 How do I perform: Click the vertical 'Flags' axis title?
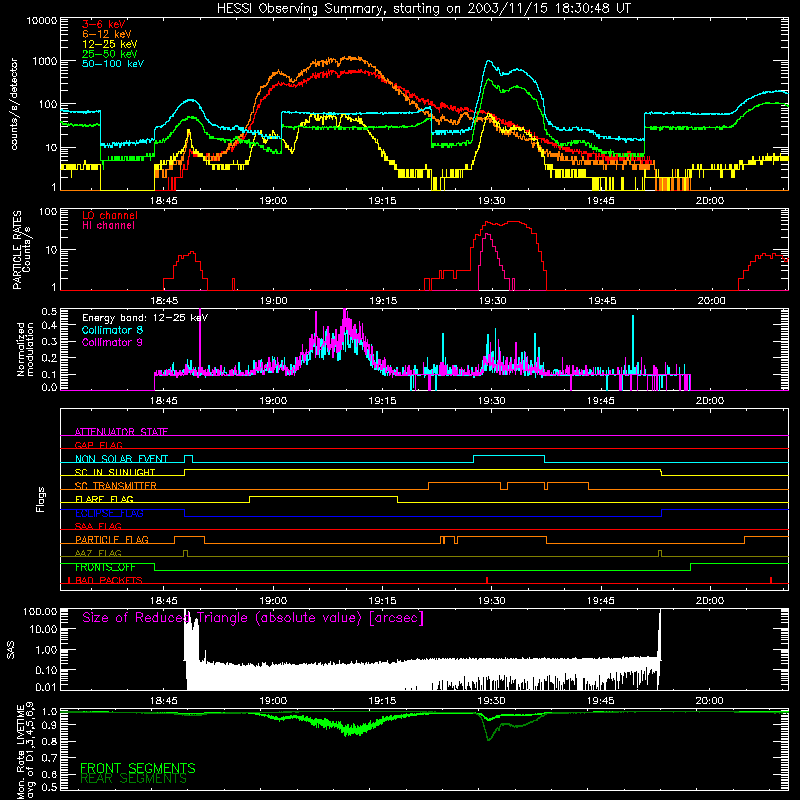(41, 499)
